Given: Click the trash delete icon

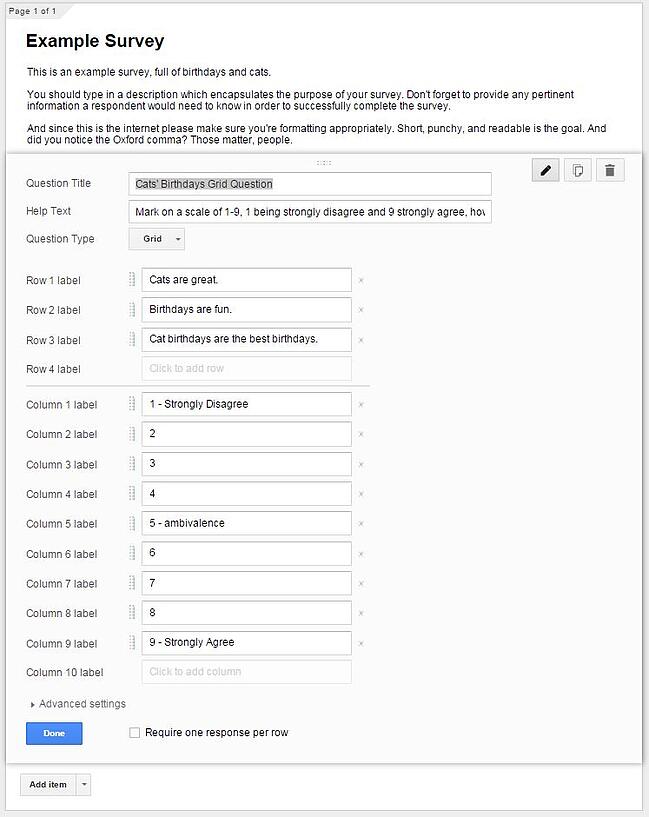Looking at the screenshot, I should coord(610,170).
